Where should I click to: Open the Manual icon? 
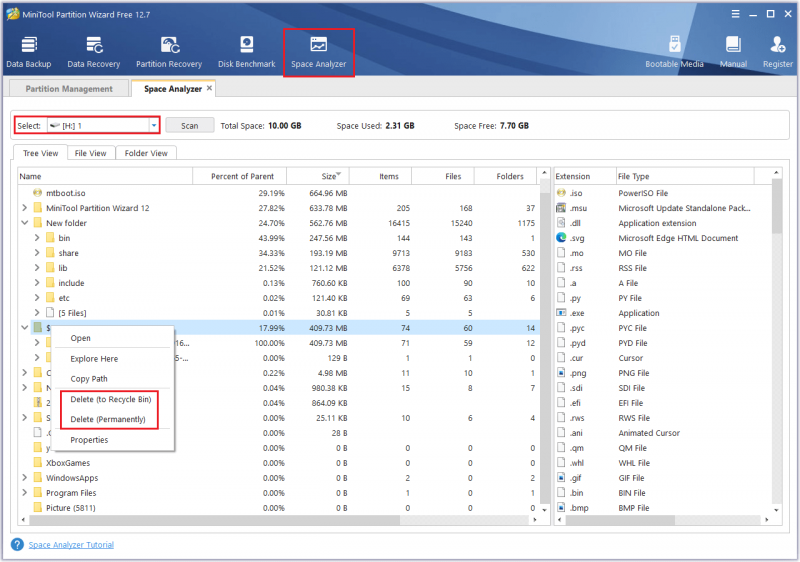click(733, 52)
